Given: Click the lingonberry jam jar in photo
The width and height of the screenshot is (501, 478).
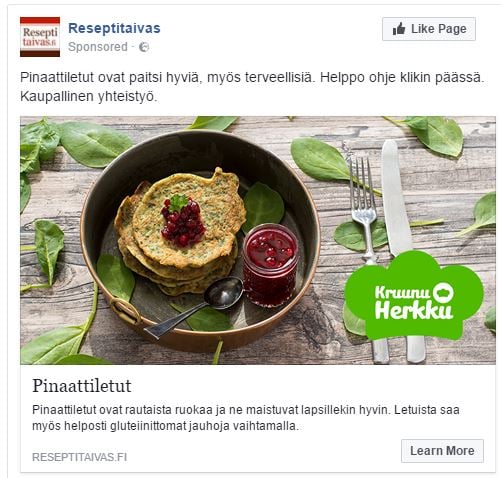Looking at the screenshot, I should coord(270,265).
